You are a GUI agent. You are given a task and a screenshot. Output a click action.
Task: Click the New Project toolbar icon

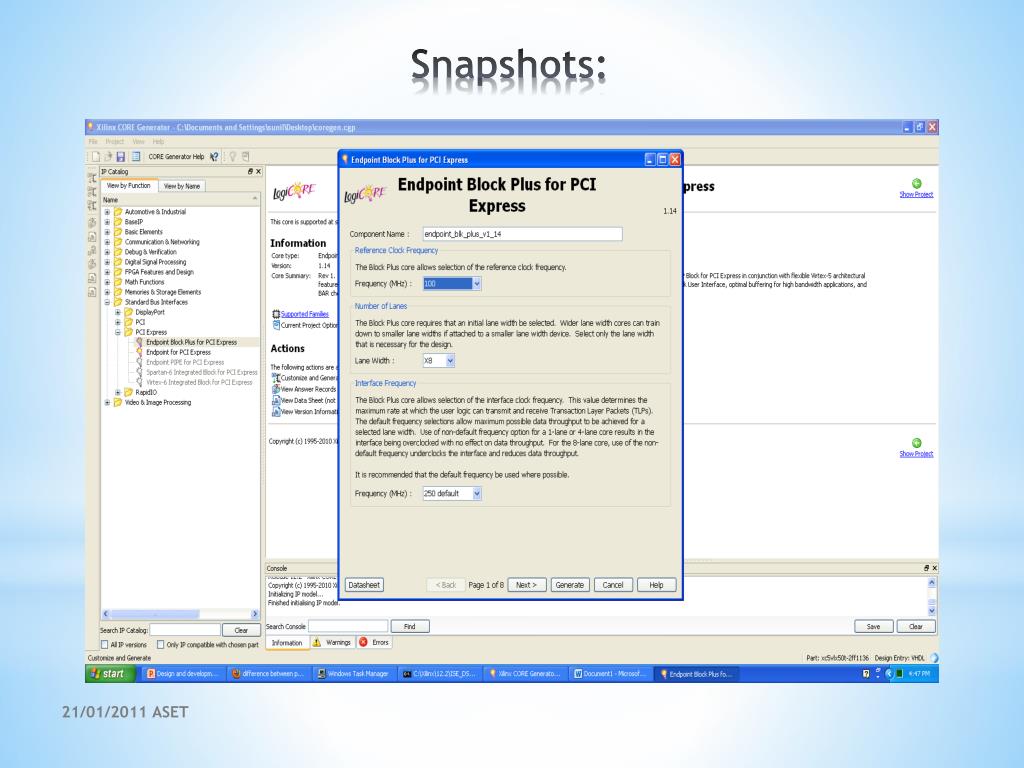click(x=95, y=157)
